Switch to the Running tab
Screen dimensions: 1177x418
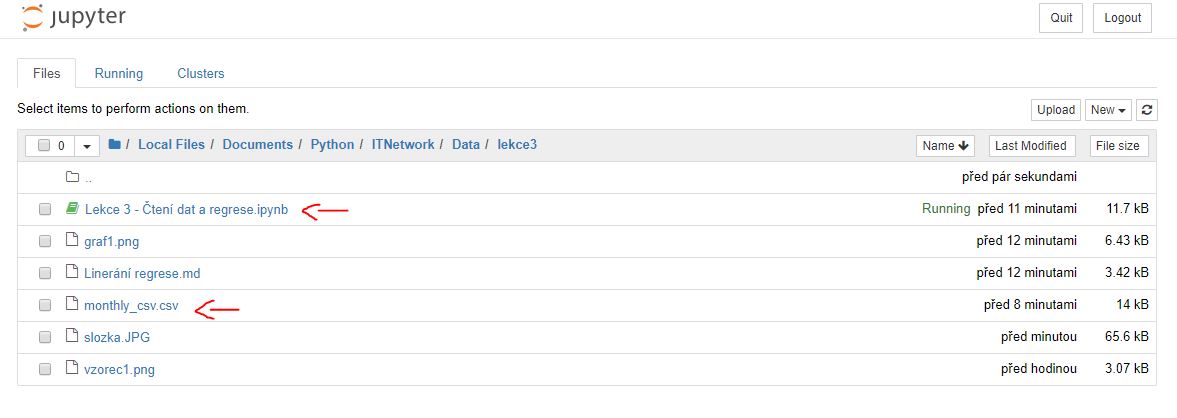(x=119, y=73)
